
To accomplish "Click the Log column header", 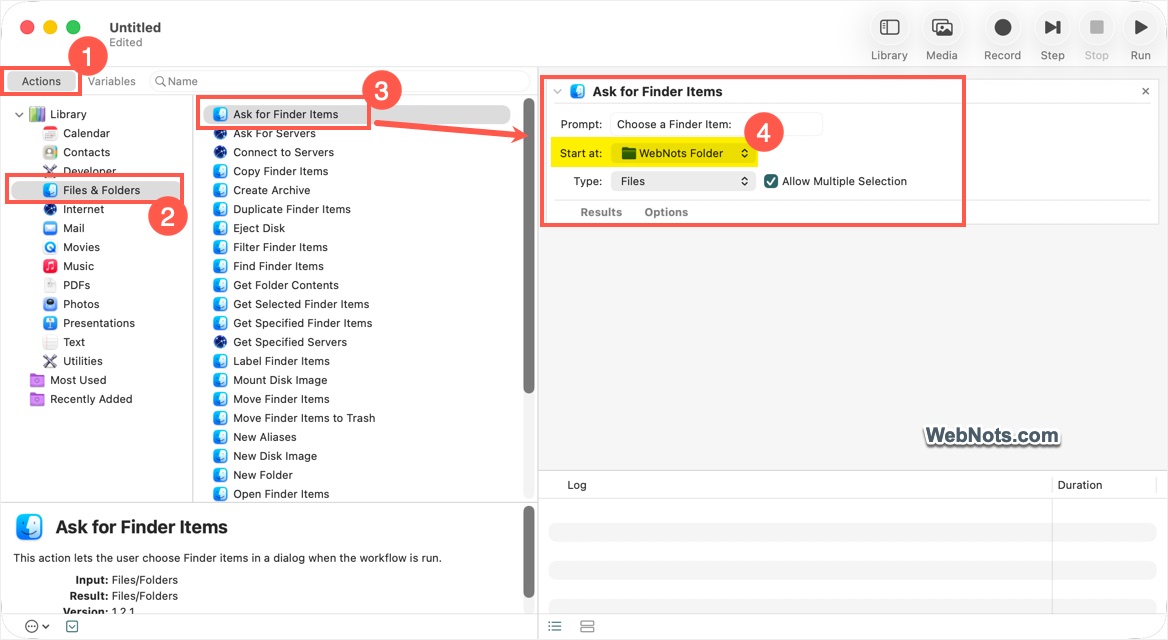I will 577,485.
